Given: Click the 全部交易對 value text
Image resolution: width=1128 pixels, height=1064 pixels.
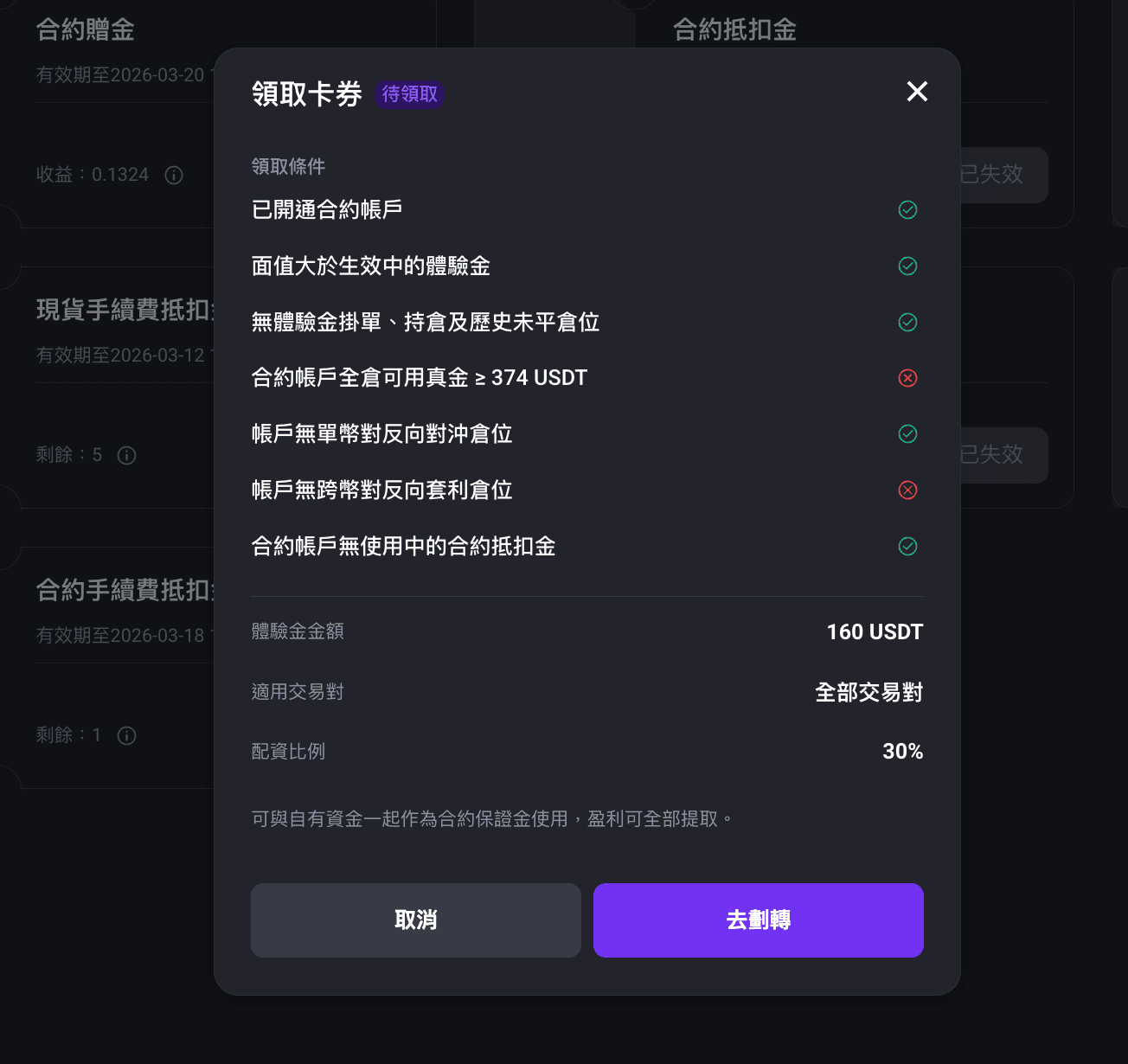Looking at the screenshot, I should (869, 693).
